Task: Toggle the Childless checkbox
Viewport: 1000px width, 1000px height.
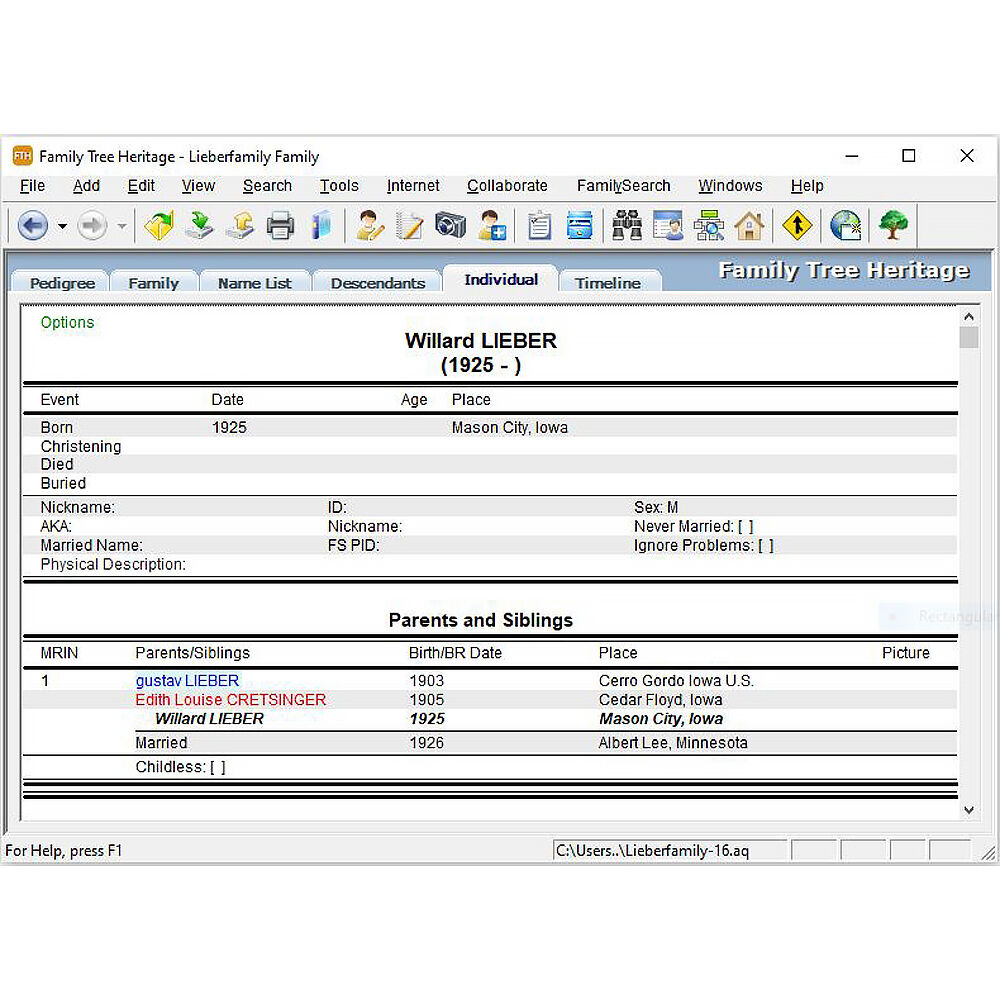Action: click(217, 767)
